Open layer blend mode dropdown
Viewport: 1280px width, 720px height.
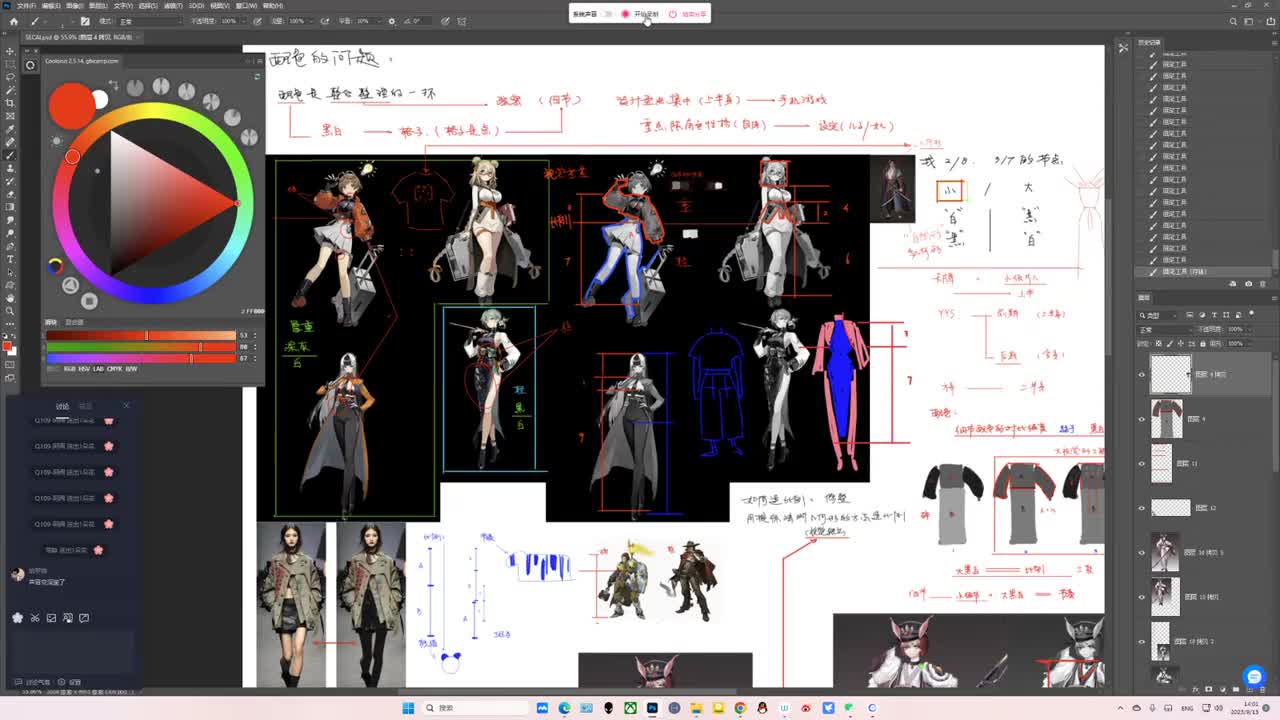1165,329
